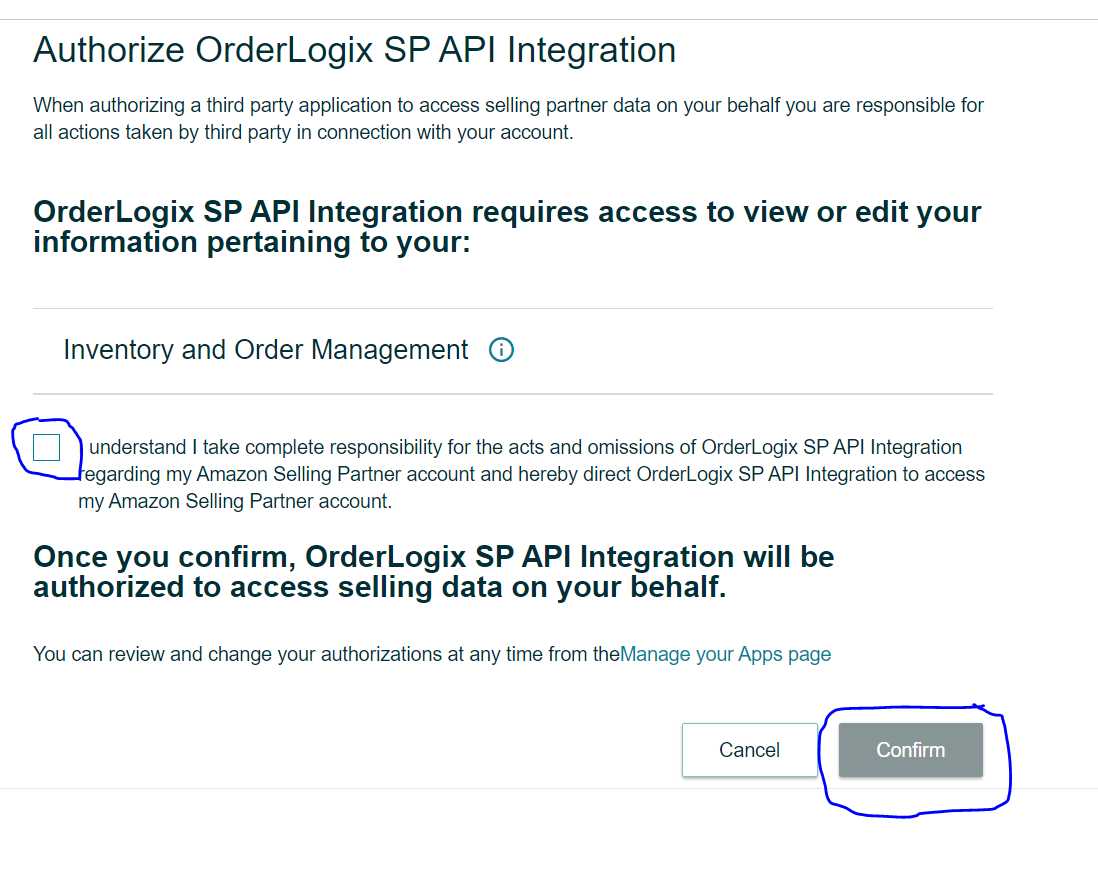Click the Confirm button
The width and height of the screenshot is (1098, 873).
(910, 750)
